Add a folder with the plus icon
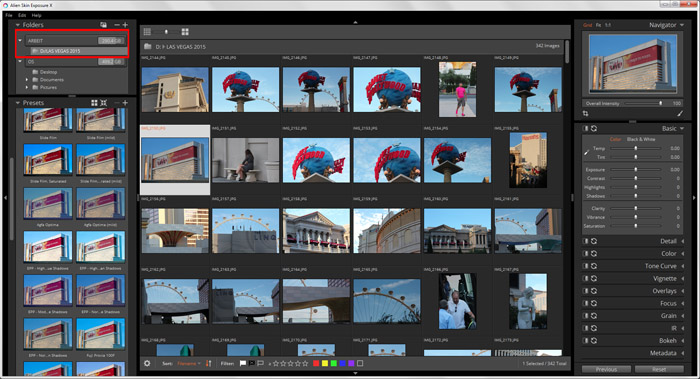Screen dimensions: 700x379 click(x=125, y=25)
